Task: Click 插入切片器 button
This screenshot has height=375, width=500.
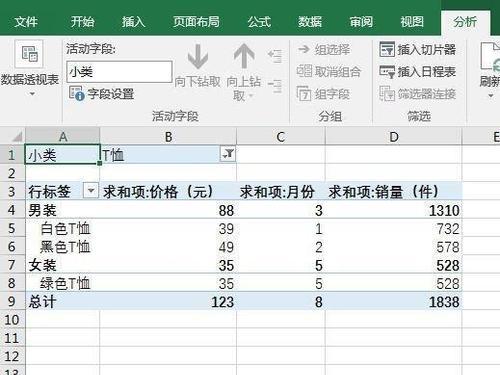Action: point(418,50)
